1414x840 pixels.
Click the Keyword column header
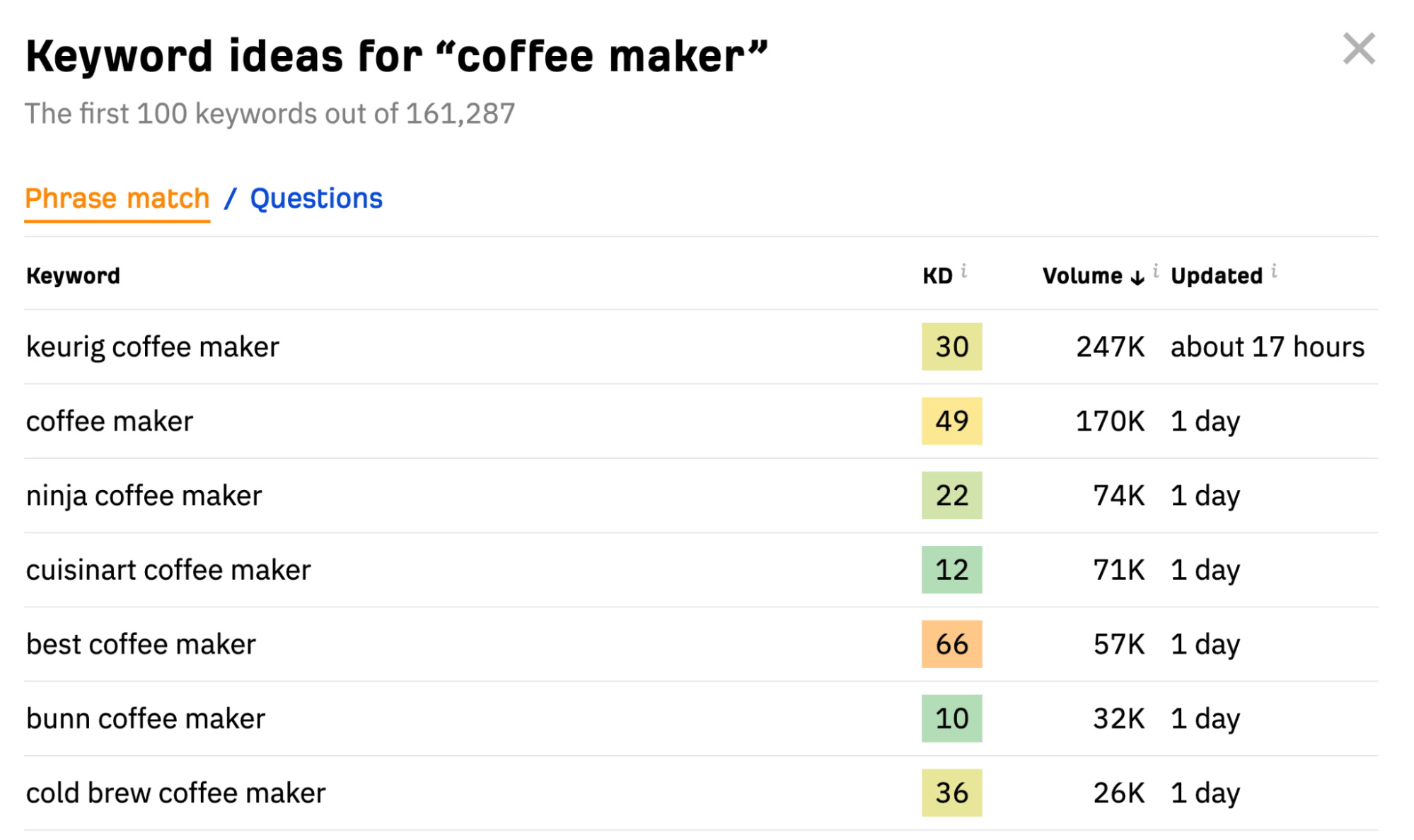click(72, 276)
